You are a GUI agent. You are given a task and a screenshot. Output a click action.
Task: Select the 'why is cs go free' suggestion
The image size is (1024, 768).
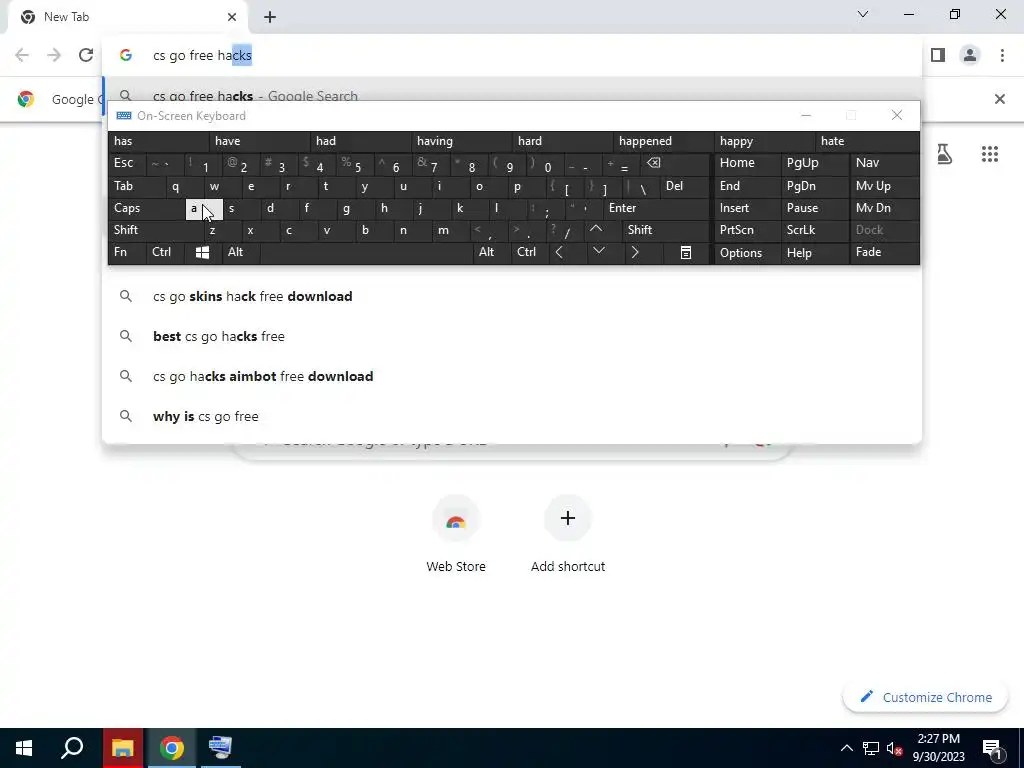[512, 416]
